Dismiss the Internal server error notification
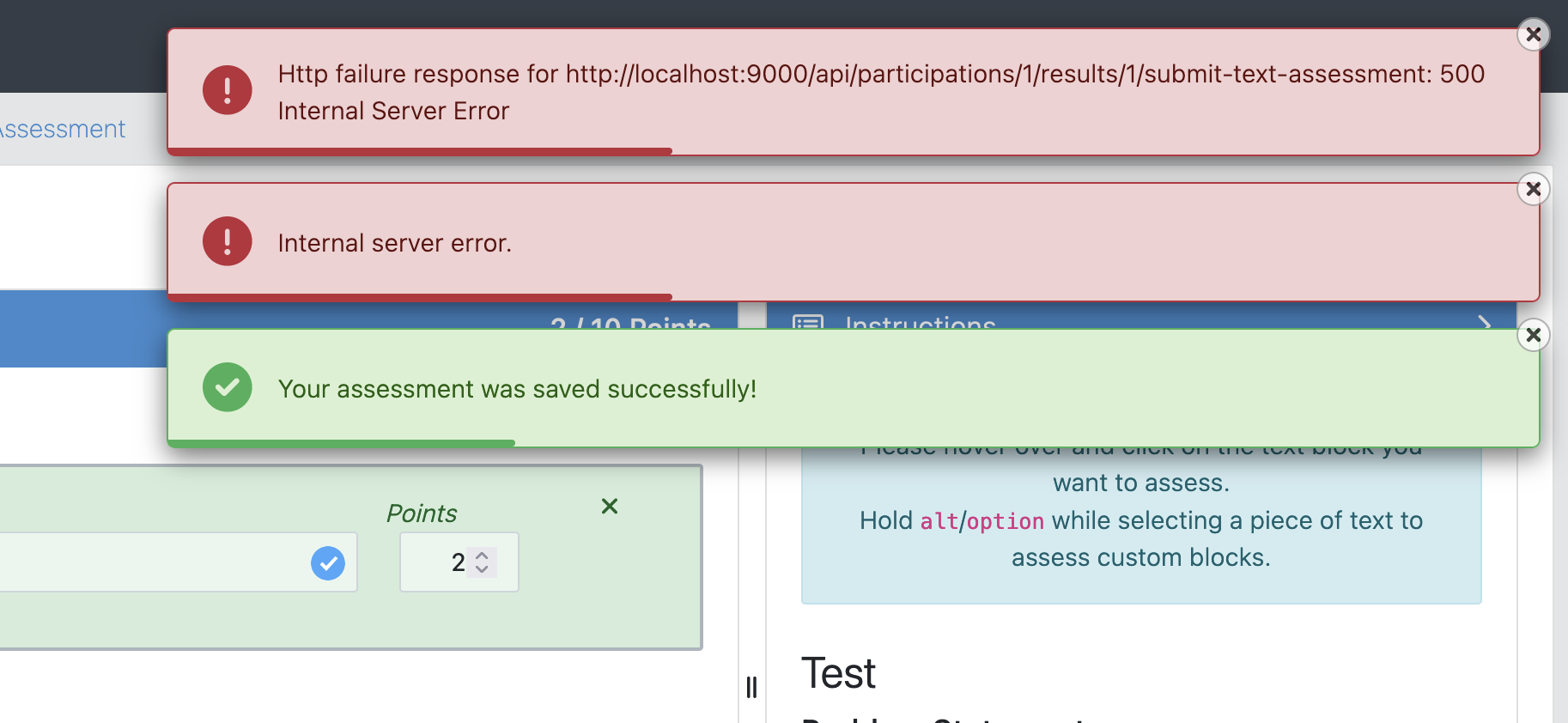1568x723 pixels. point(1533,189)
